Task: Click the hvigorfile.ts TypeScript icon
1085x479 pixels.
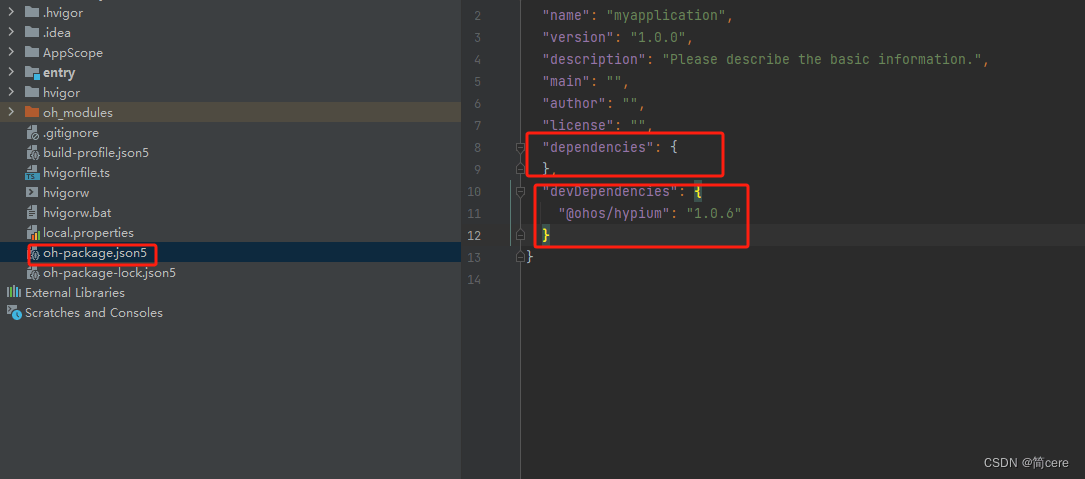Action: coord(32,172)
